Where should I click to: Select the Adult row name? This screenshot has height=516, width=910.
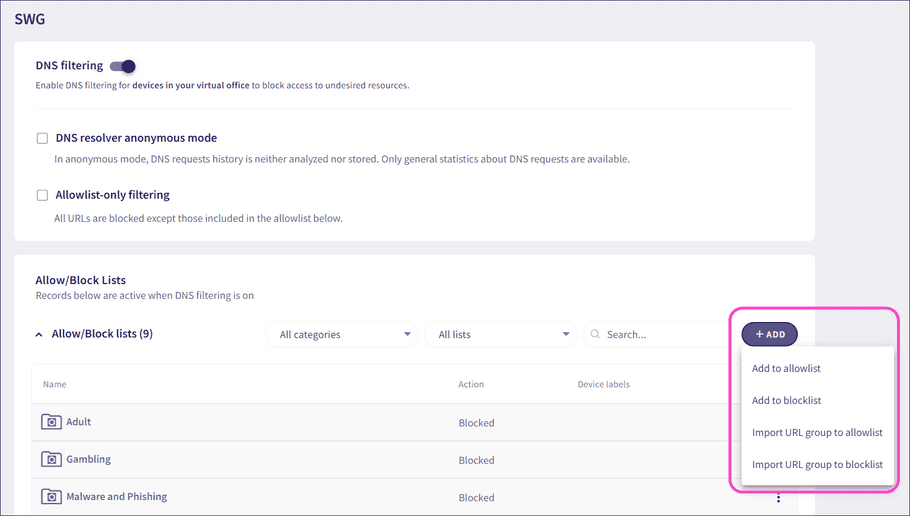(78, 422)
